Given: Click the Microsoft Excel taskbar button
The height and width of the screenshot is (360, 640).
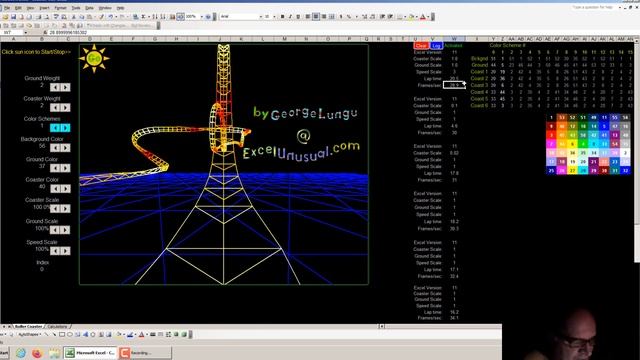Looking at the screenshot, I should 91,353.
